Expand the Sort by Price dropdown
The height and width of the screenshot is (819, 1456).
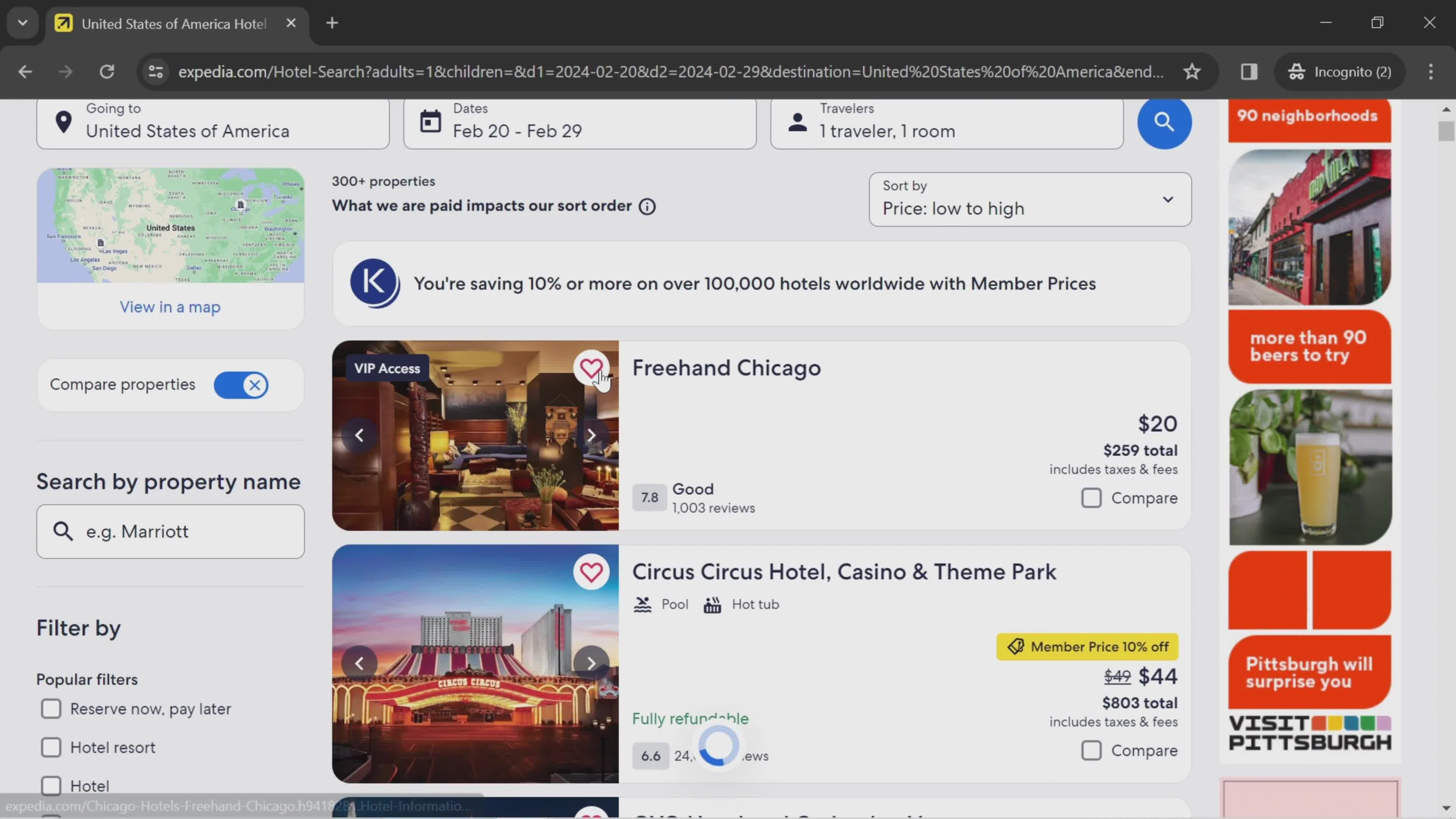(1030, 198)
